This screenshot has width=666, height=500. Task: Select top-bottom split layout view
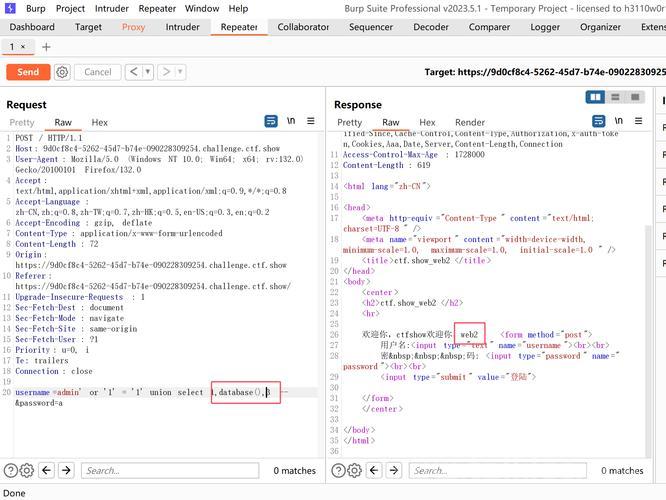click(615, 97)
